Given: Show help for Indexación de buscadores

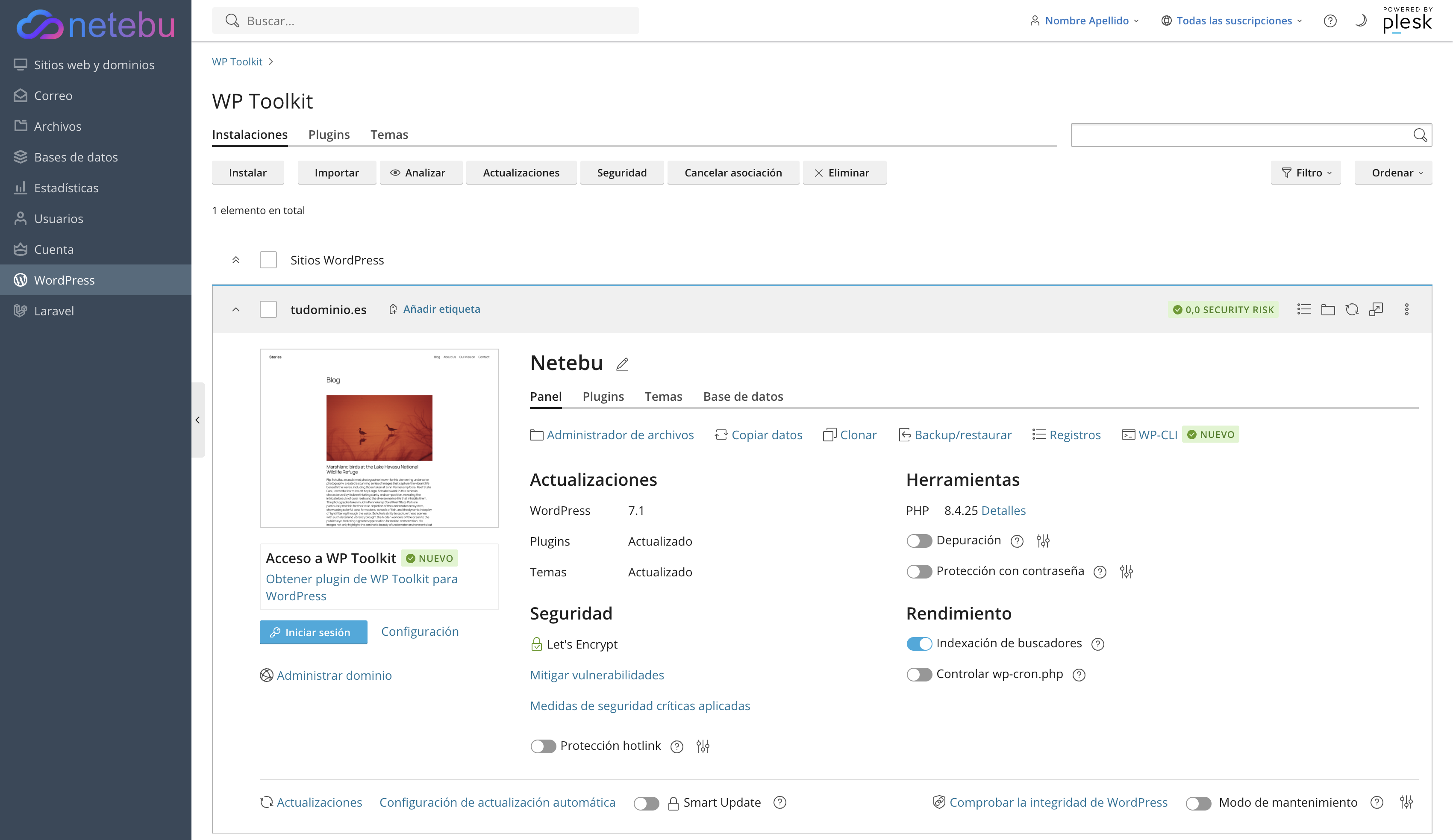Looking at the screenshot, I should pyautogui.click(x=1098, y=644).
